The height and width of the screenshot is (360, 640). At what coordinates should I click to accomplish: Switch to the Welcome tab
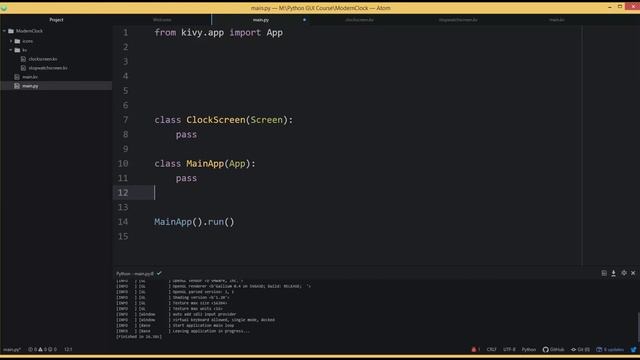[x=162, y=20]
